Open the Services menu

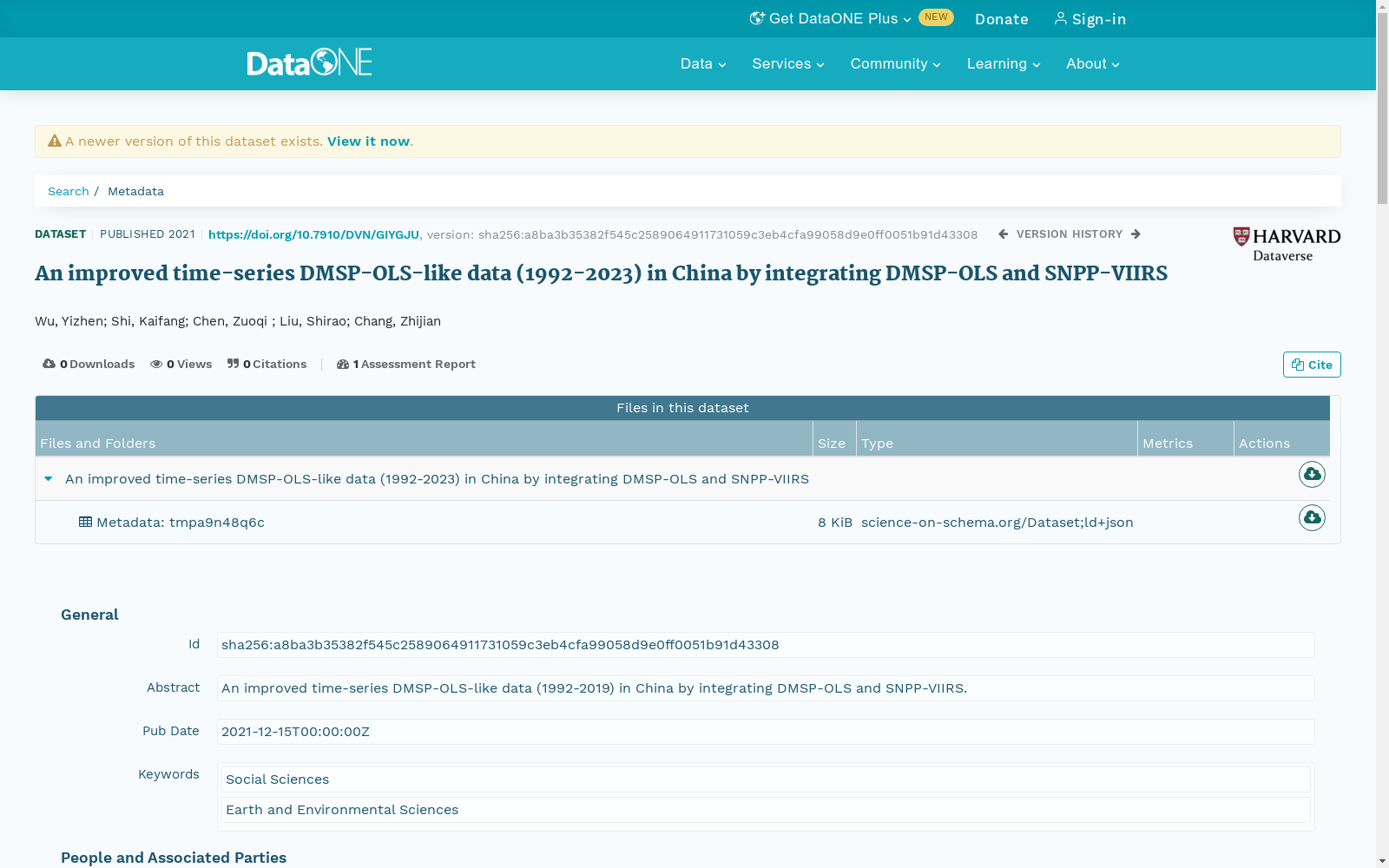pyautogui.click(x=788, y=63)
